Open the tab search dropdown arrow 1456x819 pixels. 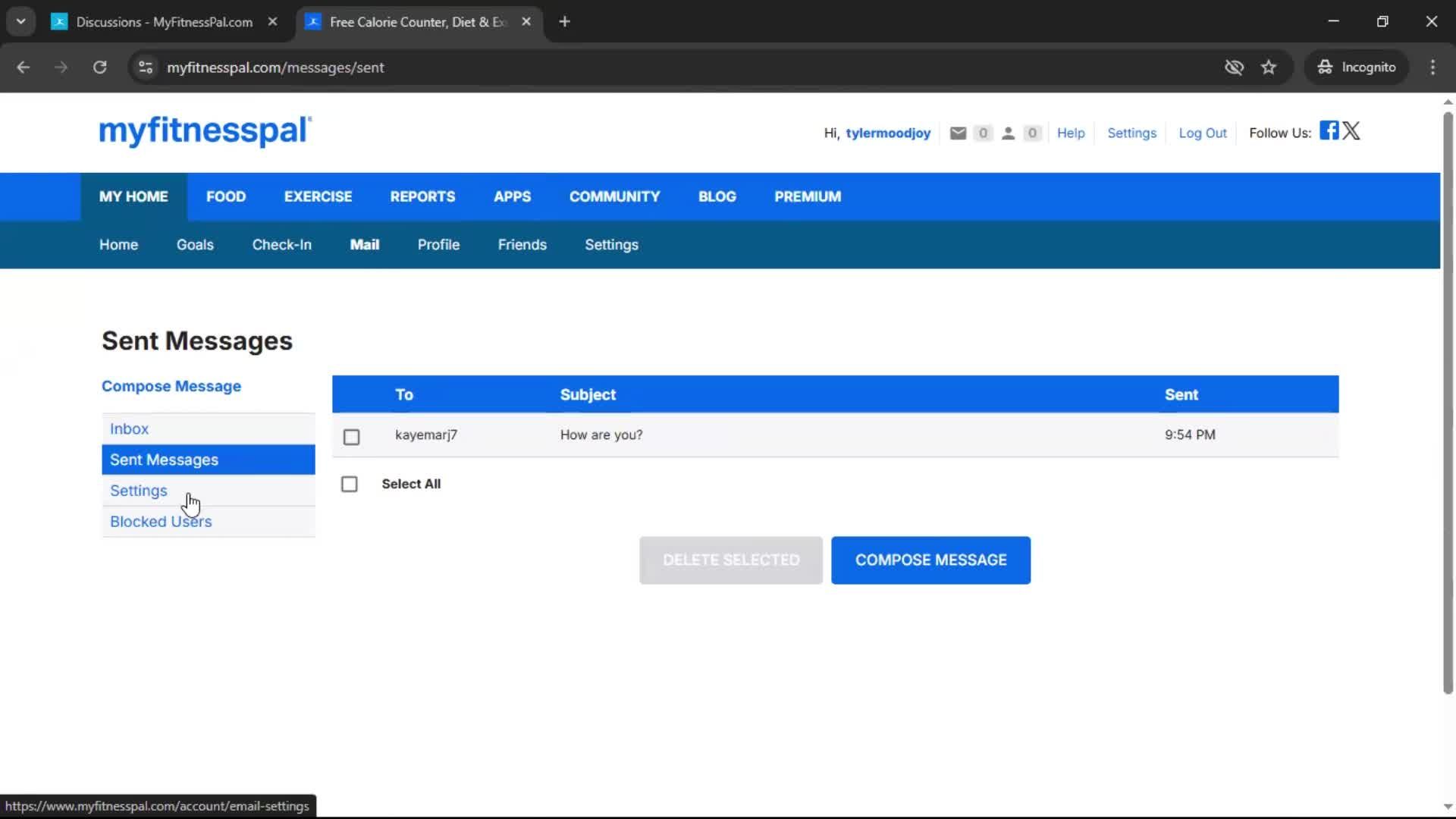21,22
